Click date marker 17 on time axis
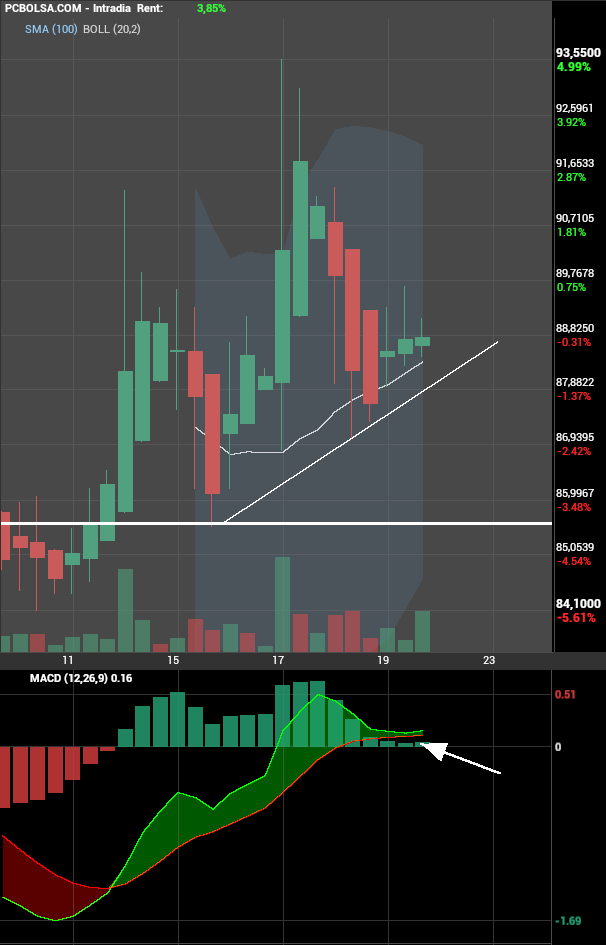Image resolution: width=606 pixels, height=945 pixels. point(278,660)
